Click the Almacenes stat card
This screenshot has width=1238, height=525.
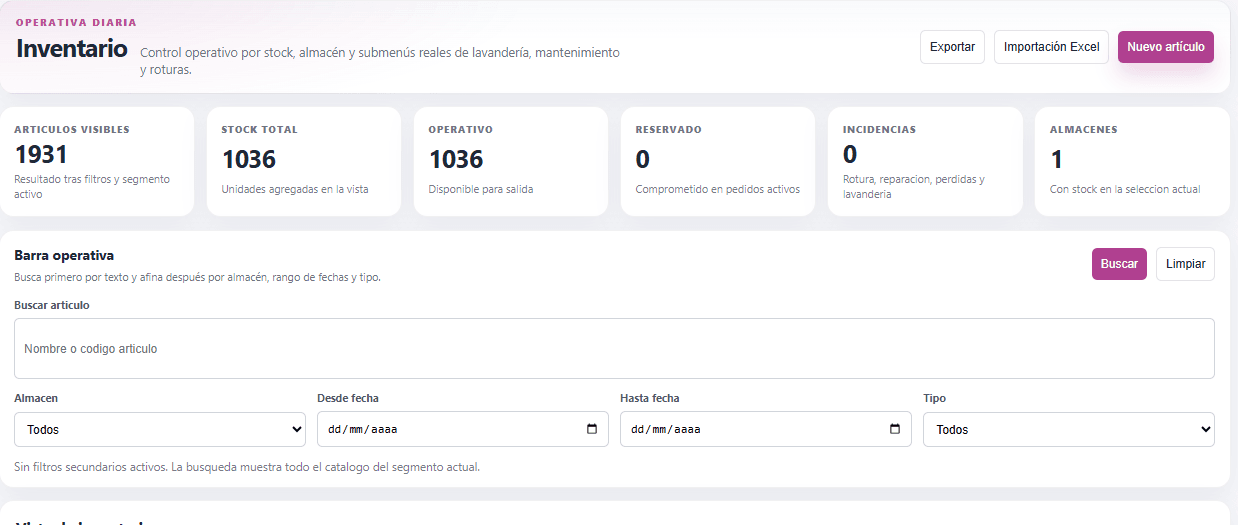(1132, 161)
